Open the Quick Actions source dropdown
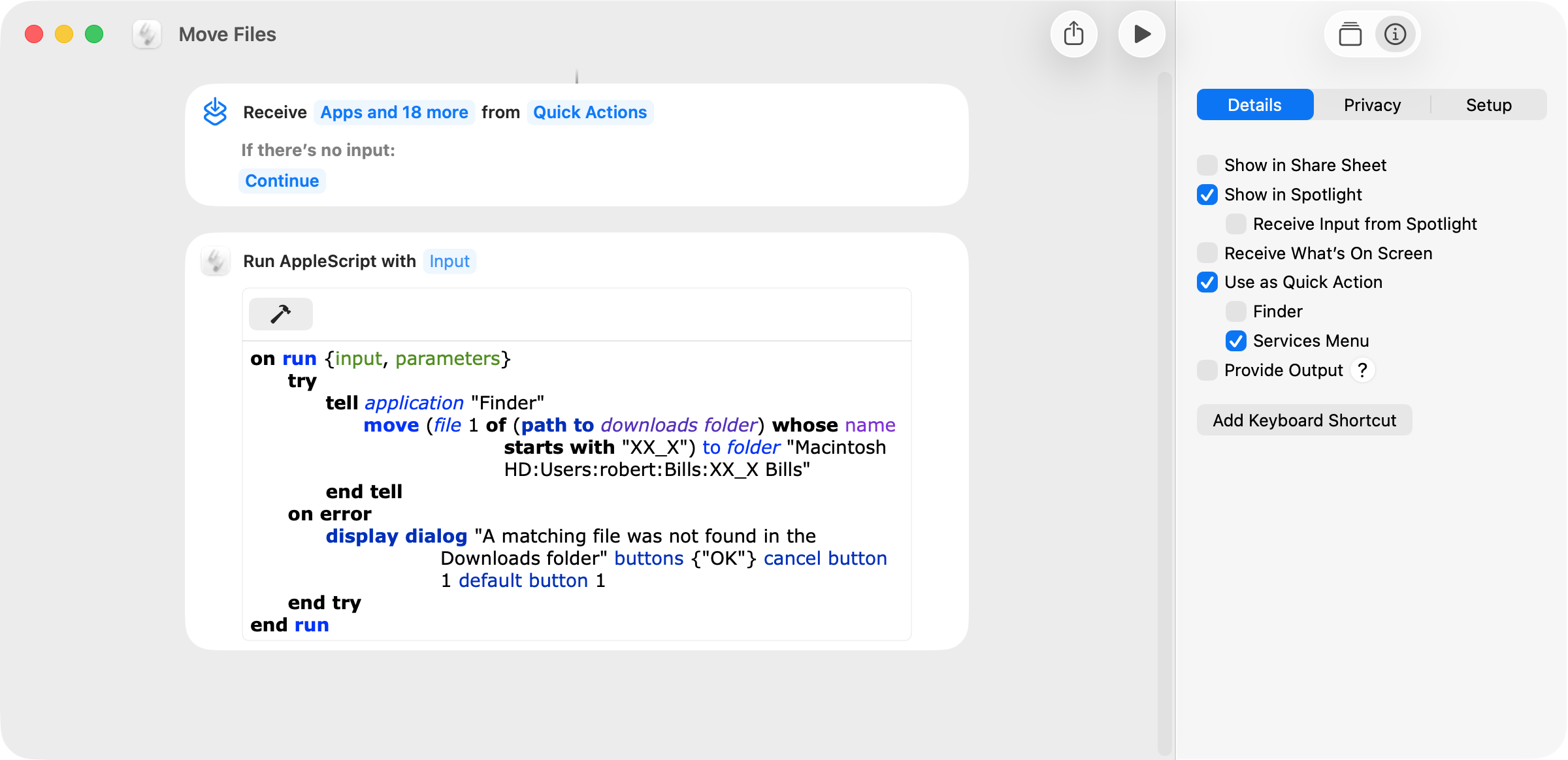This screenshot has width=1568, height=760. tap(589, 112)
